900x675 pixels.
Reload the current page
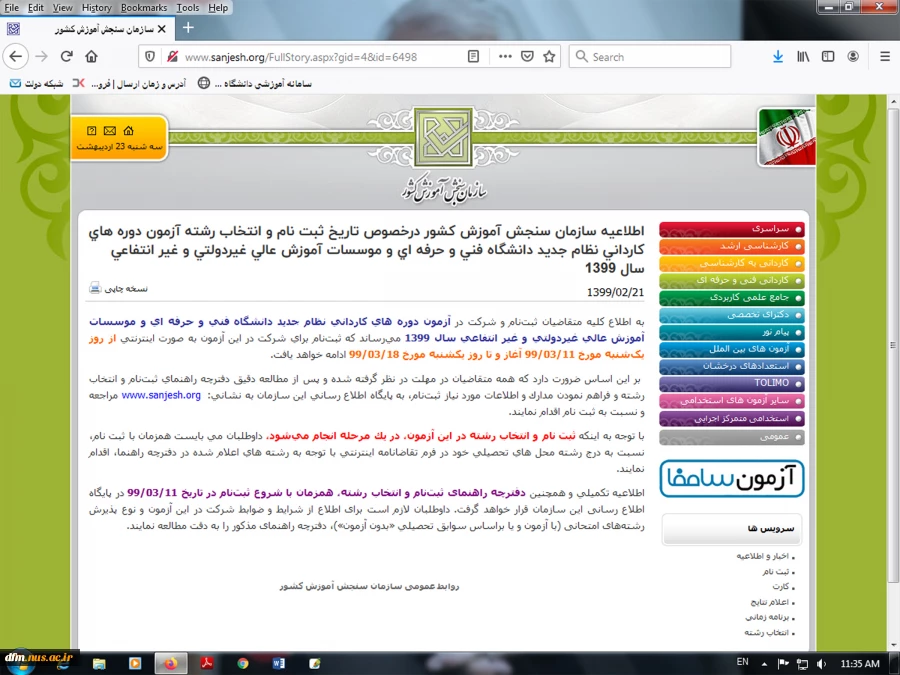coord(67,56)
